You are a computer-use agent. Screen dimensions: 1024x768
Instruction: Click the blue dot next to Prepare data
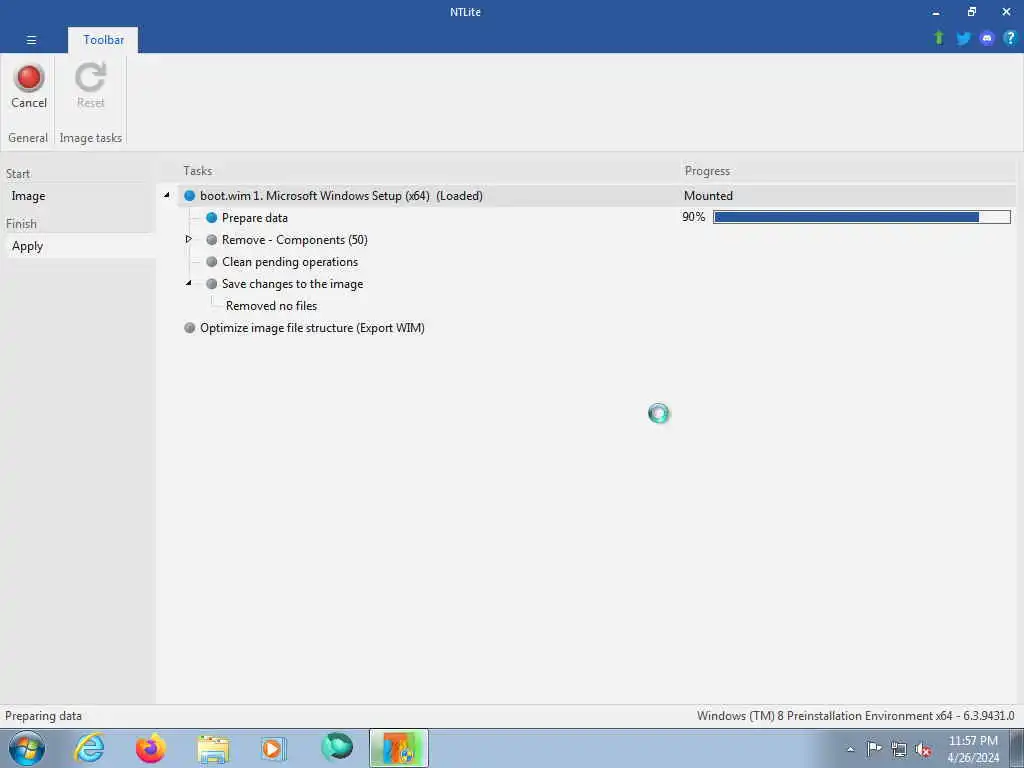pos(212,217)
